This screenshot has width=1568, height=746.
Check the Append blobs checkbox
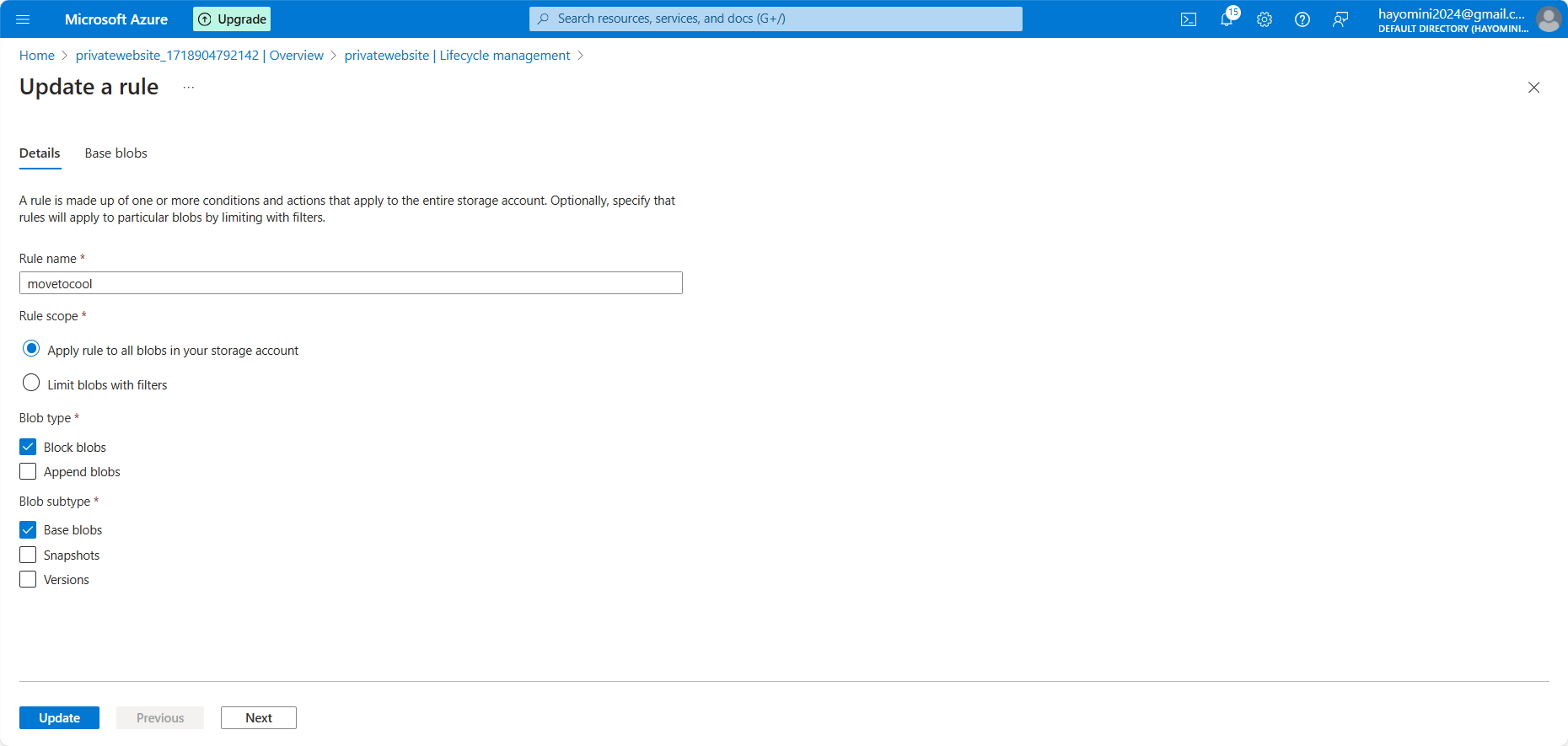coord(28,471)
